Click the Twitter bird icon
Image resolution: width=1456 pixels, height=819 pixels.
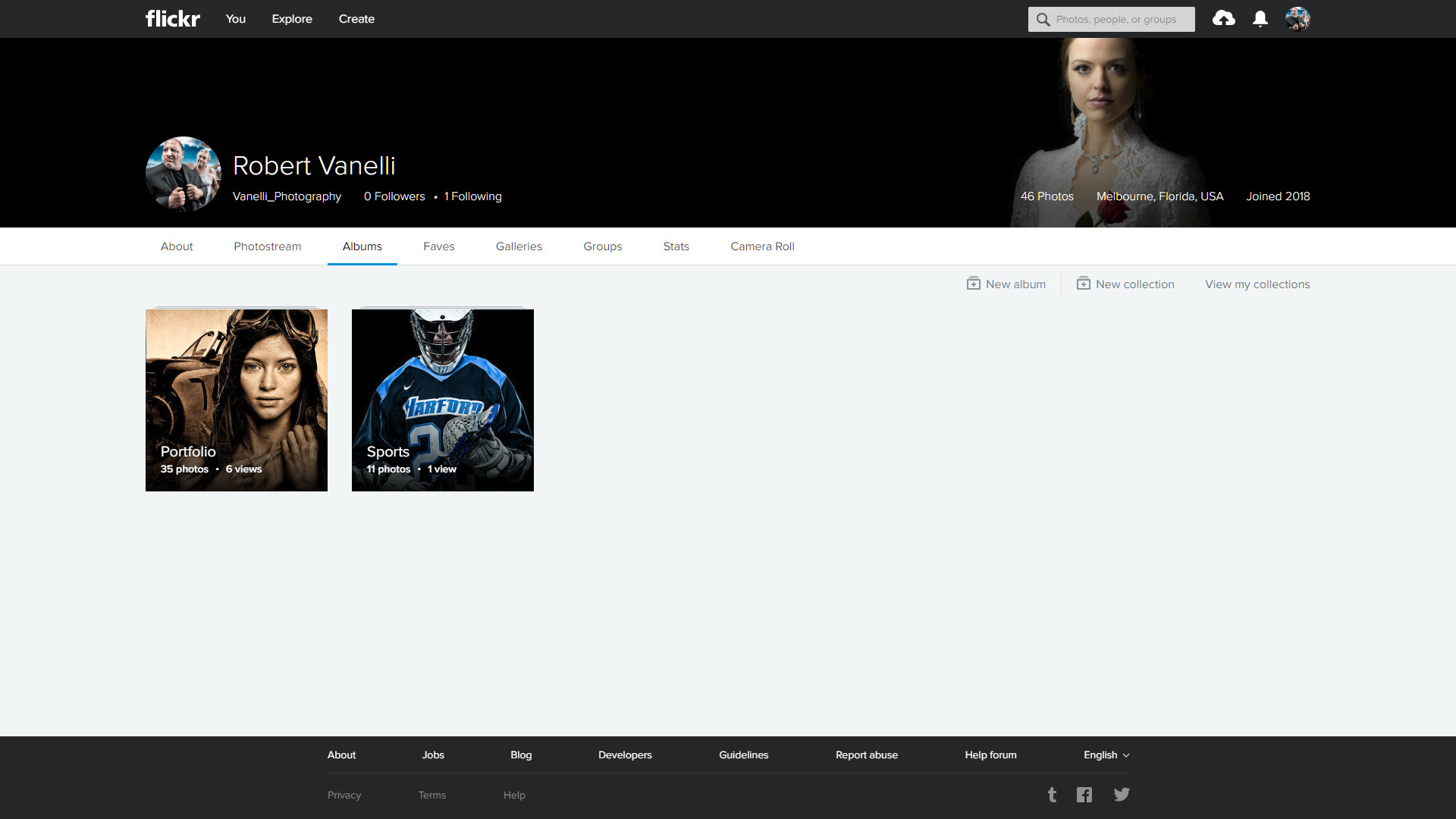point(1122,795)
